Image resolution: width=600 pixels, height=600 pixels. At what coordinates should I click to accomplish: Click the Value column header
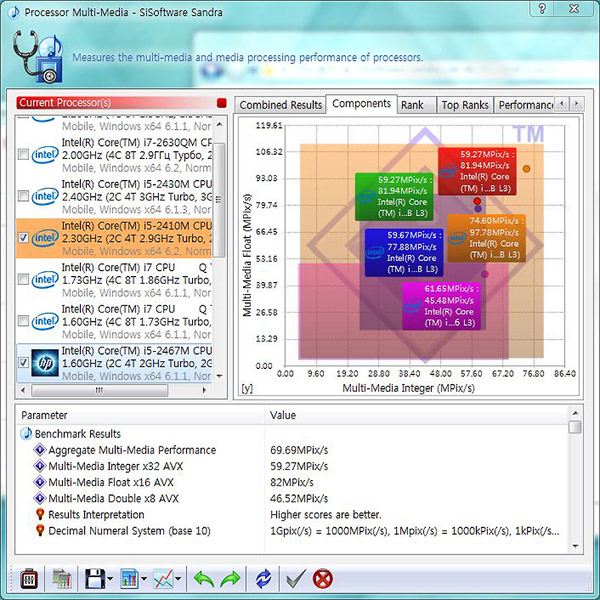416,415
